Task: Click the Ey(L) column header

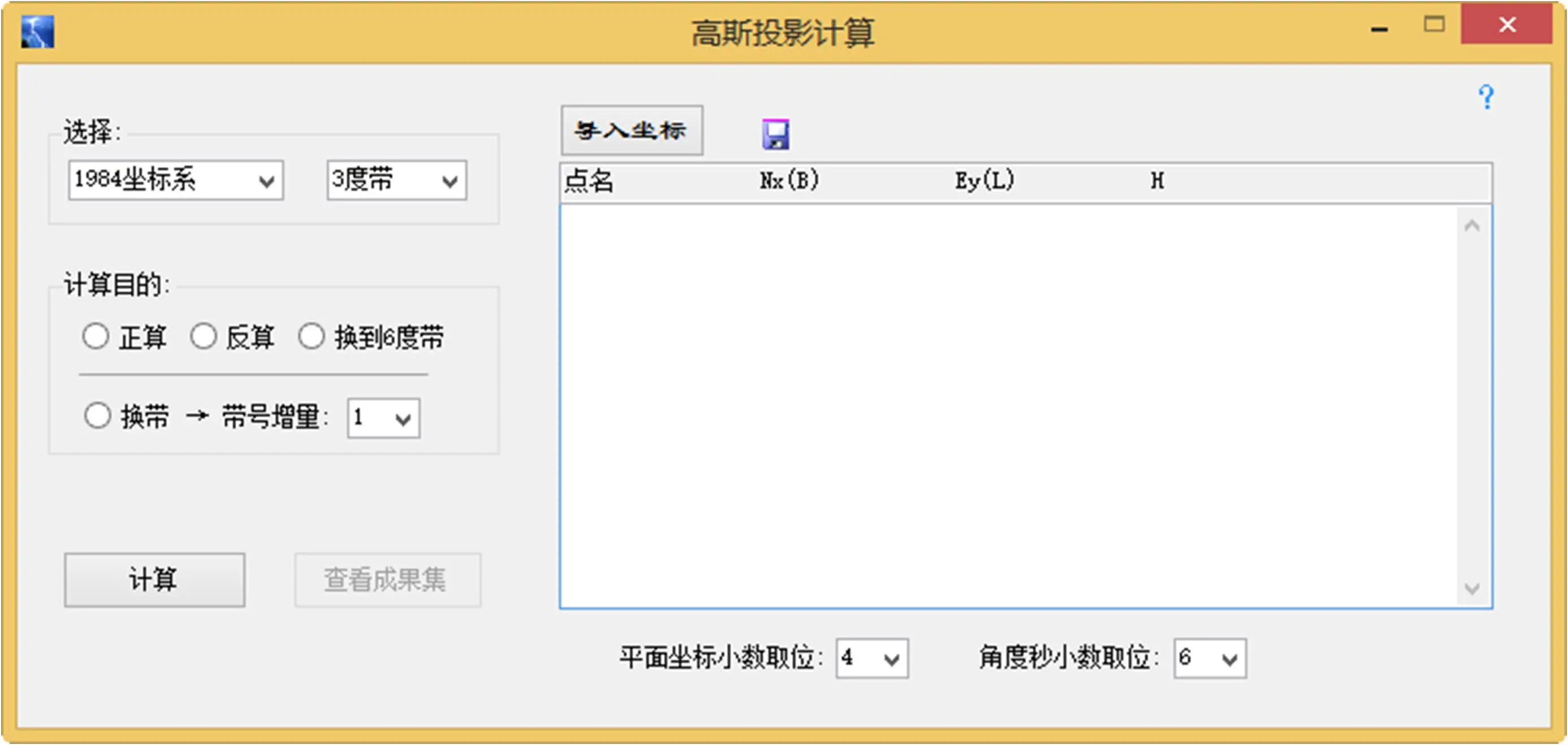Action: (984, 181)
